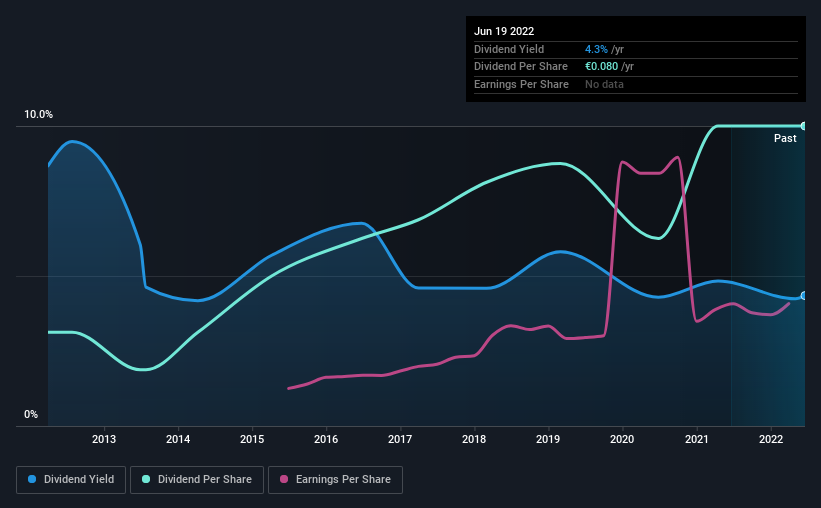Select the 2019 x-axis label
Screen dimensions: 821x508
coord(548,439)
